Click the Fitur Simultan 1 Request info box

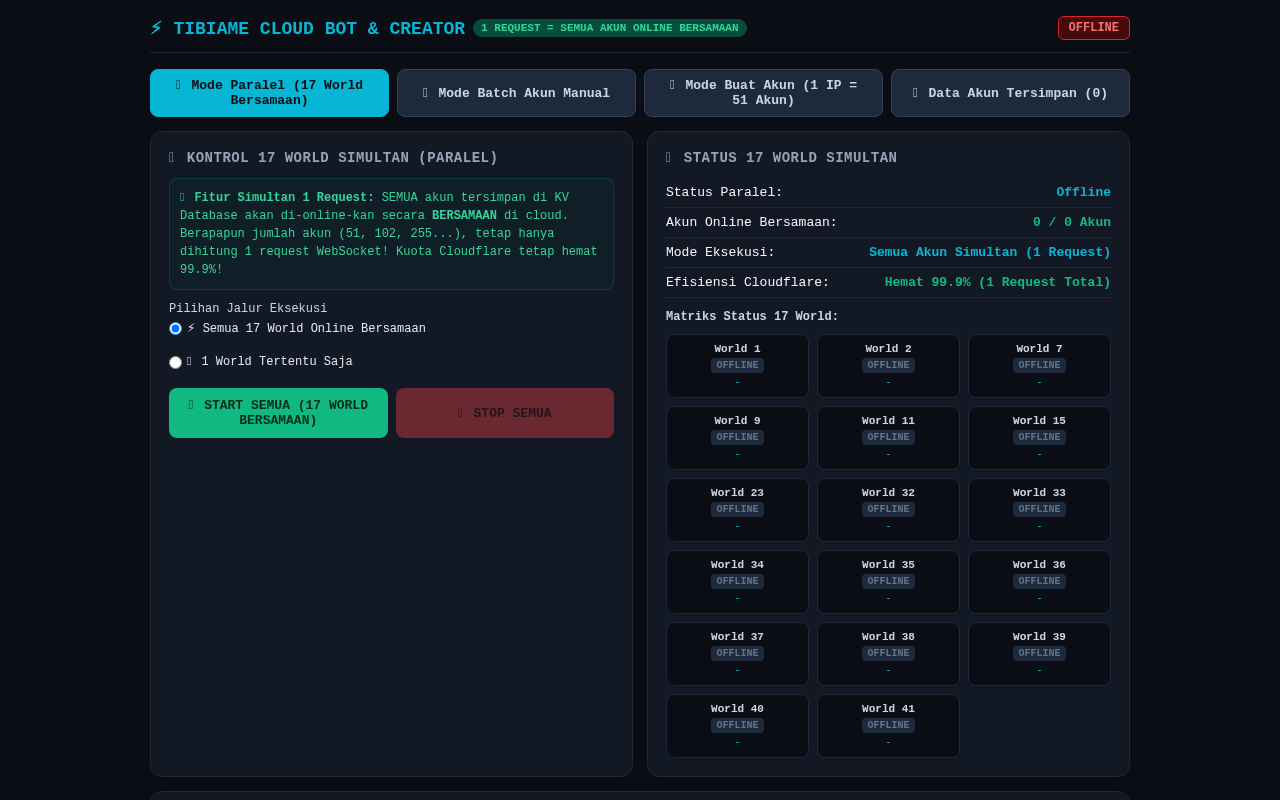pos(391,234)
